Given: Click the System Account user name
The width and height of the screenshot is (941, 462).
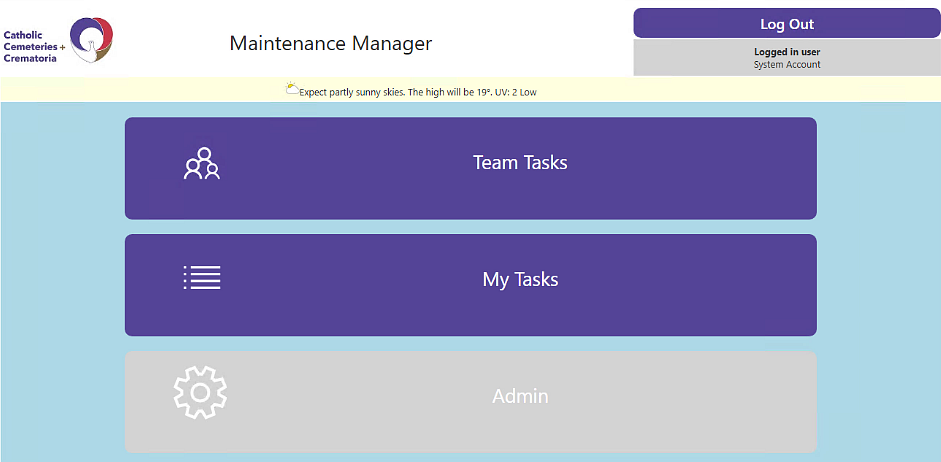Looking at the screenshot, I should pos(787,65).
